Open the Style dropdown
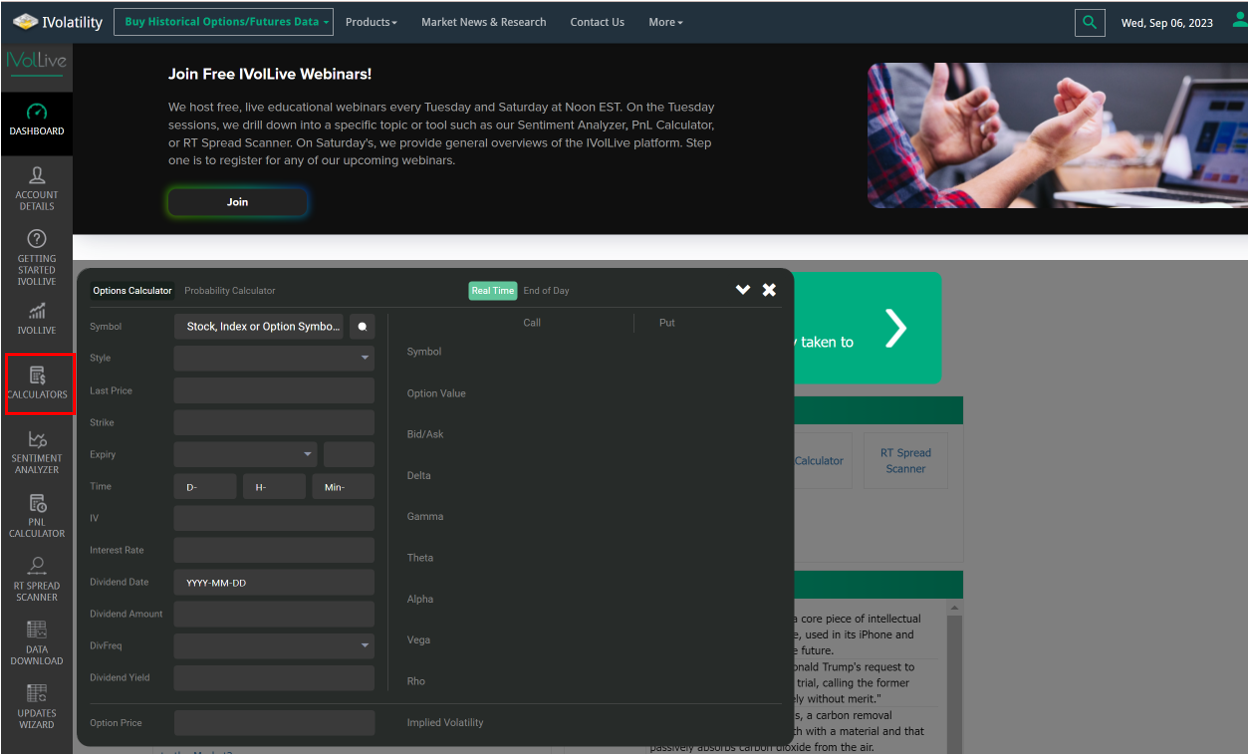Viewport: 1248px width, 754px height. click(274, 358)
